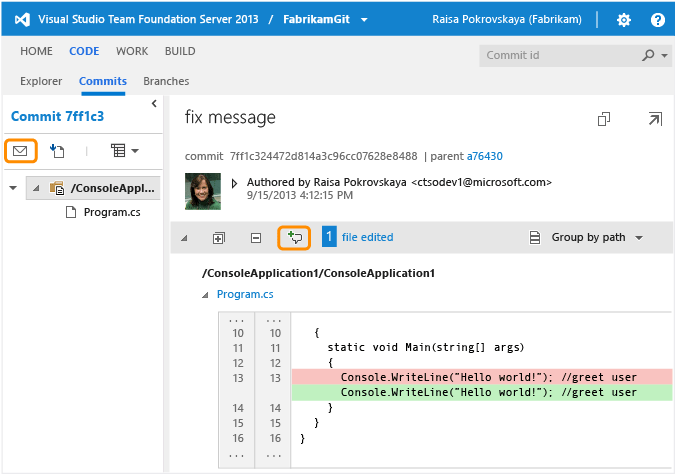The width and height of the screenshot is (675, 474).
Task: Collapse the outer tree arrow beside ConsoleAppl
Action: (13, 188)
